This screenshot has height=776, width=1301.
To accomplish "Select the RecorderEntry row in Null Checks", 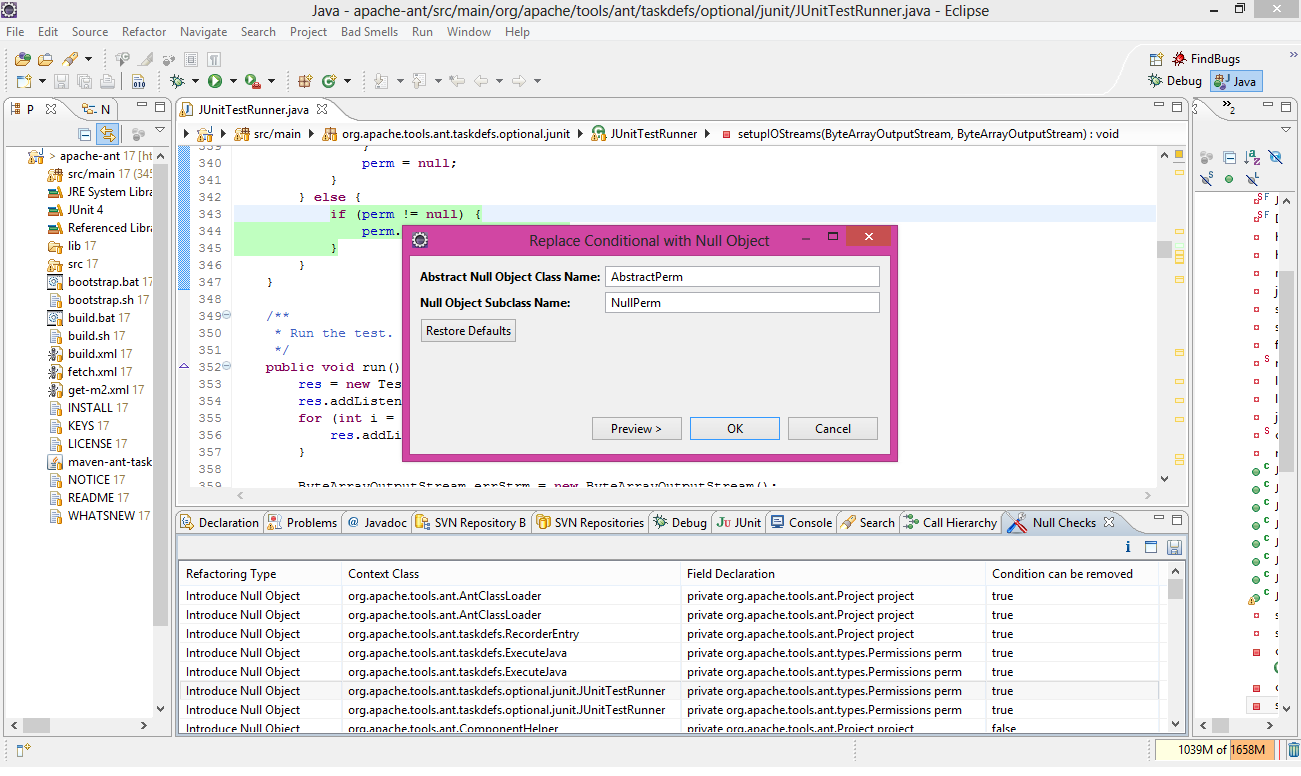I will click(668, 634).
